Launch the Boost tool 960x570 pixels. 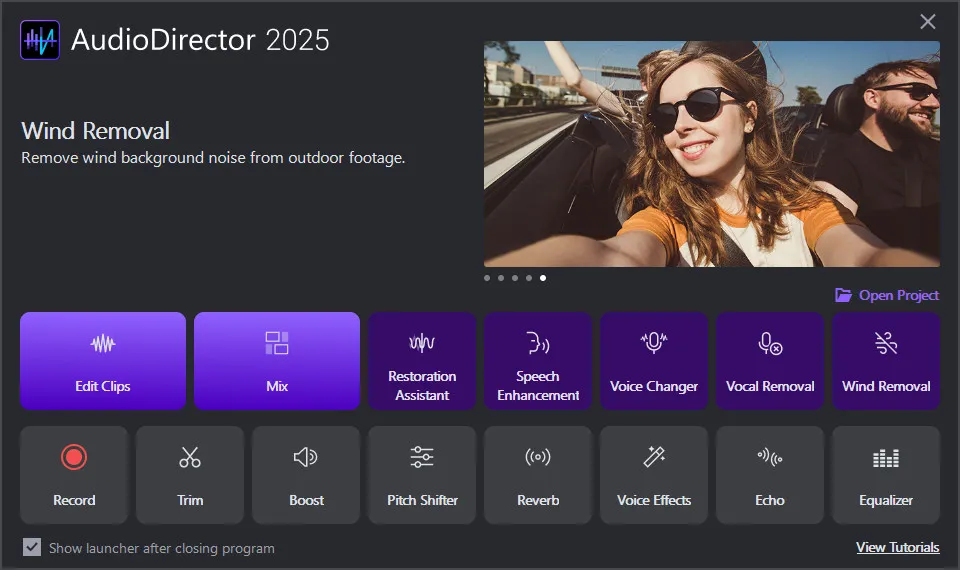(x=306, y=475)
